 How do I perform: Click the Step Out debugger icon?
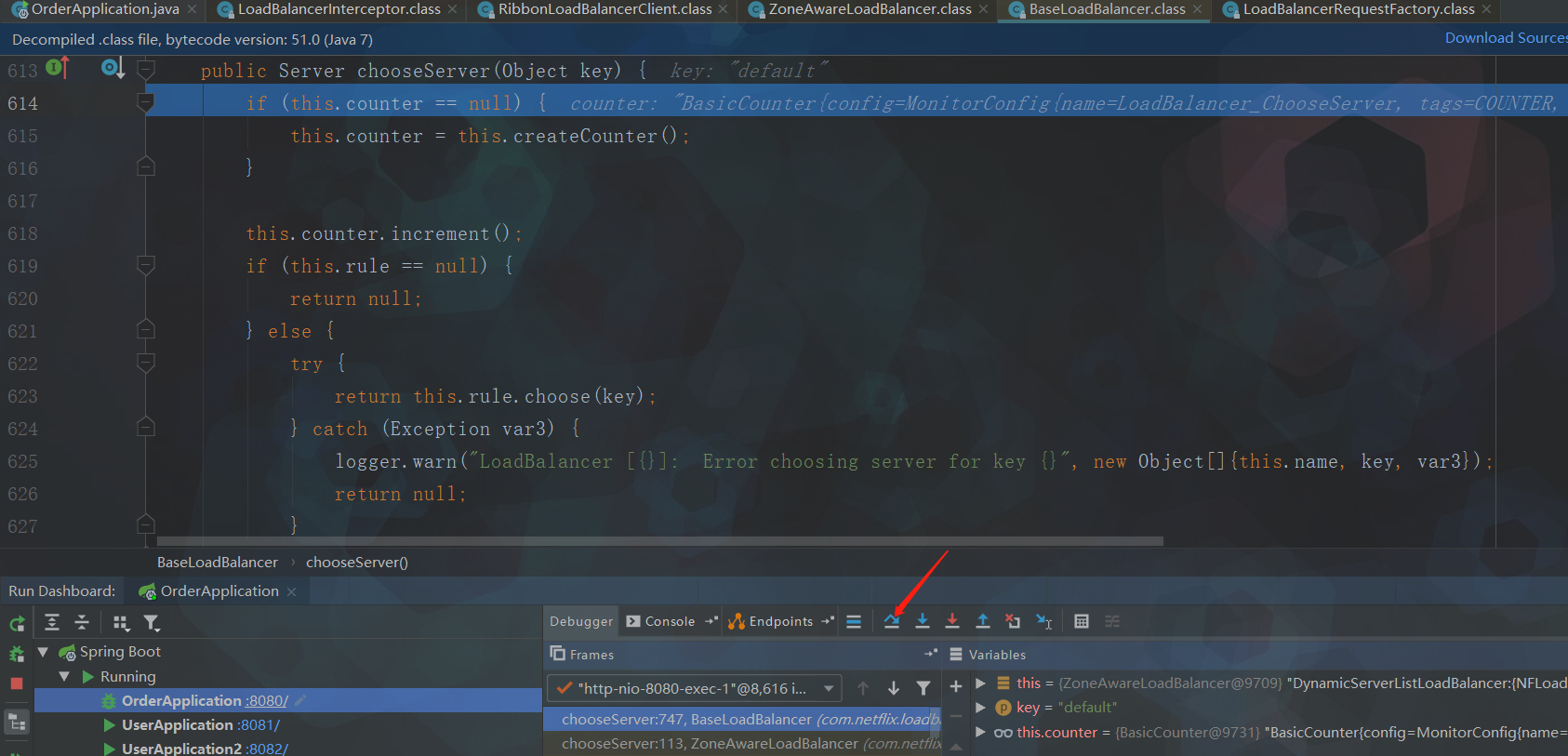click(x=983, y=621)
